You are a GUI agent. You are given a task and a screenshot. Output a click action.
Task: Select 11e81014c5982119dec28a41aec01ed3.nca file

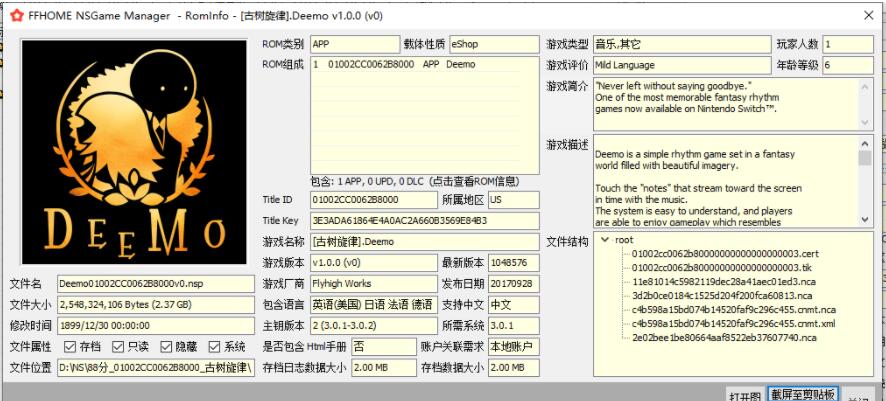click(x=724, y=281)
